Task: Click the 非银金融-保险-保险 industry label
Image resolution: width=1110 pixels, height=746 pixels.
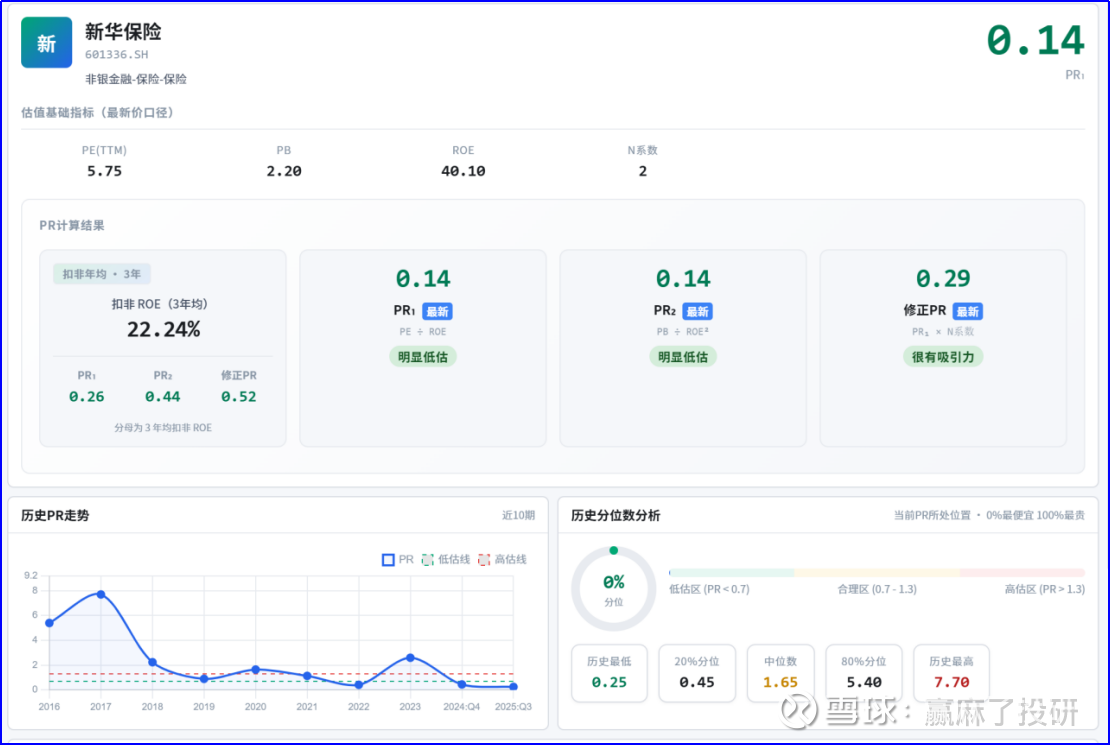Action: [x=136, y=79]
